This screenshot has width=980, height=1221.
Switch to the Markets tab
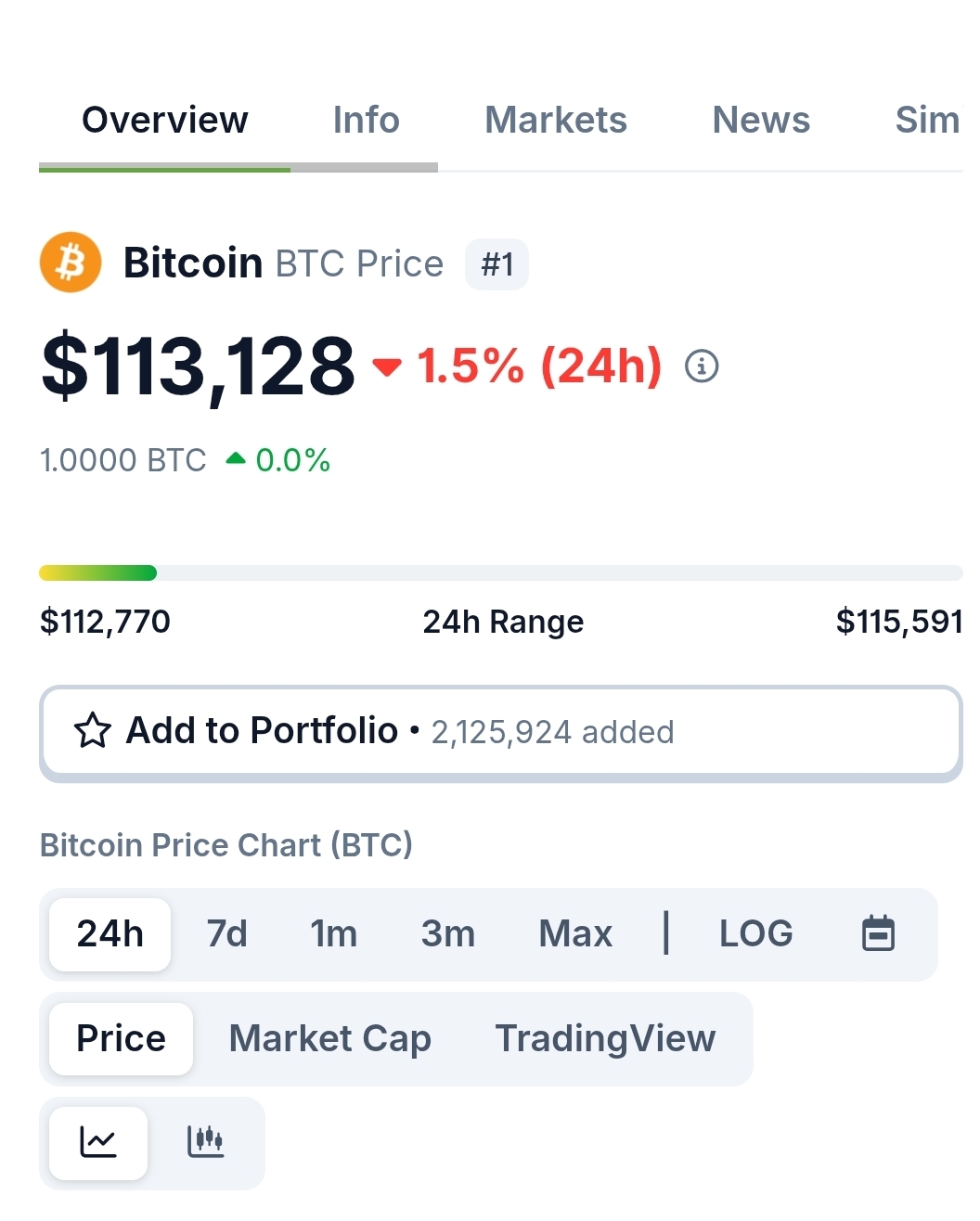click(x=556, y=121)
